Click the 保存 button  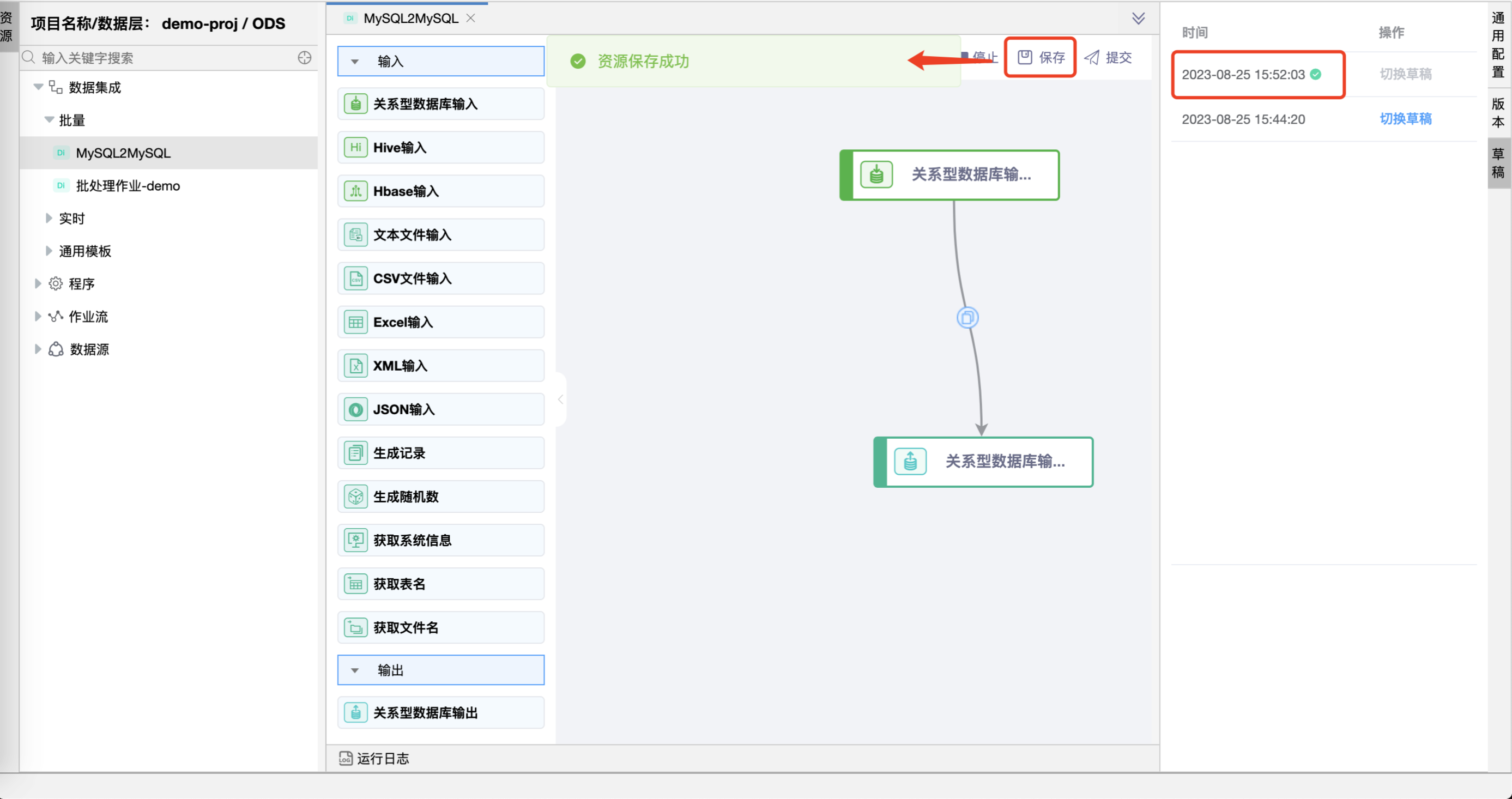click(x=1040, y=57)
